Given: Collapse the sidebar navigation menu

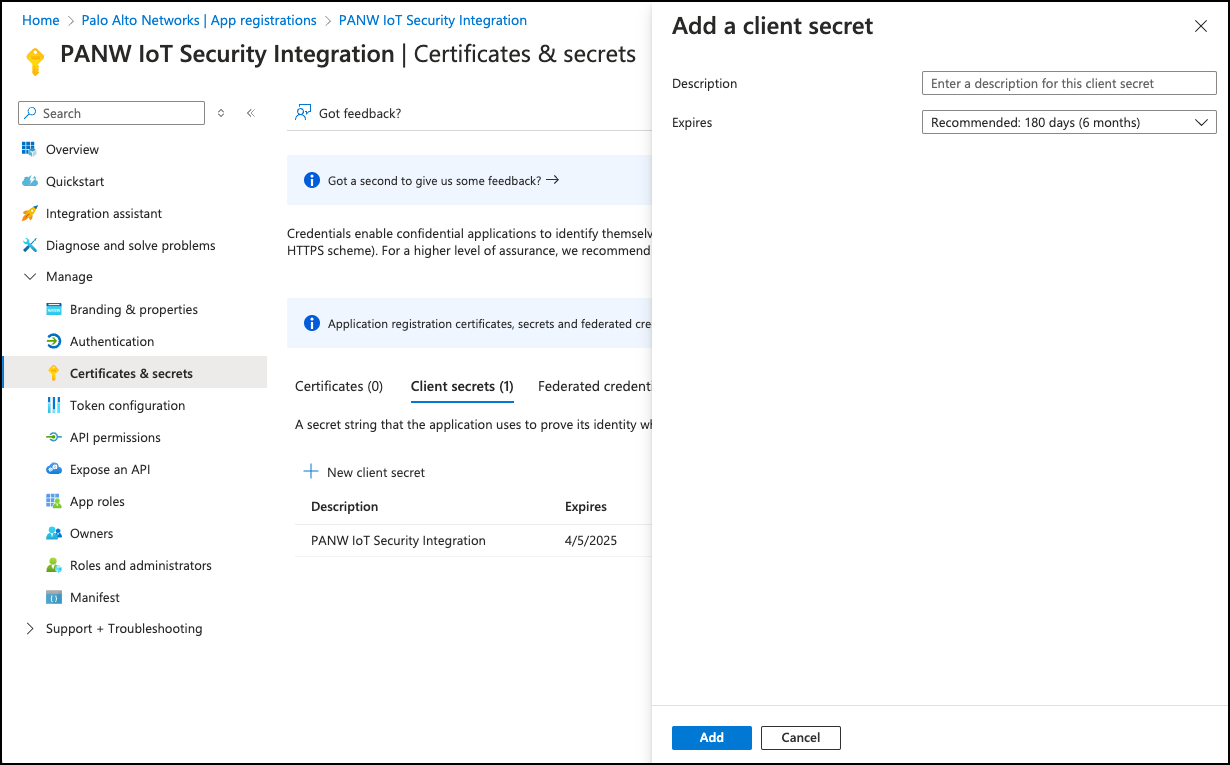Looking at the screenshot, I should tap(250, 113).
